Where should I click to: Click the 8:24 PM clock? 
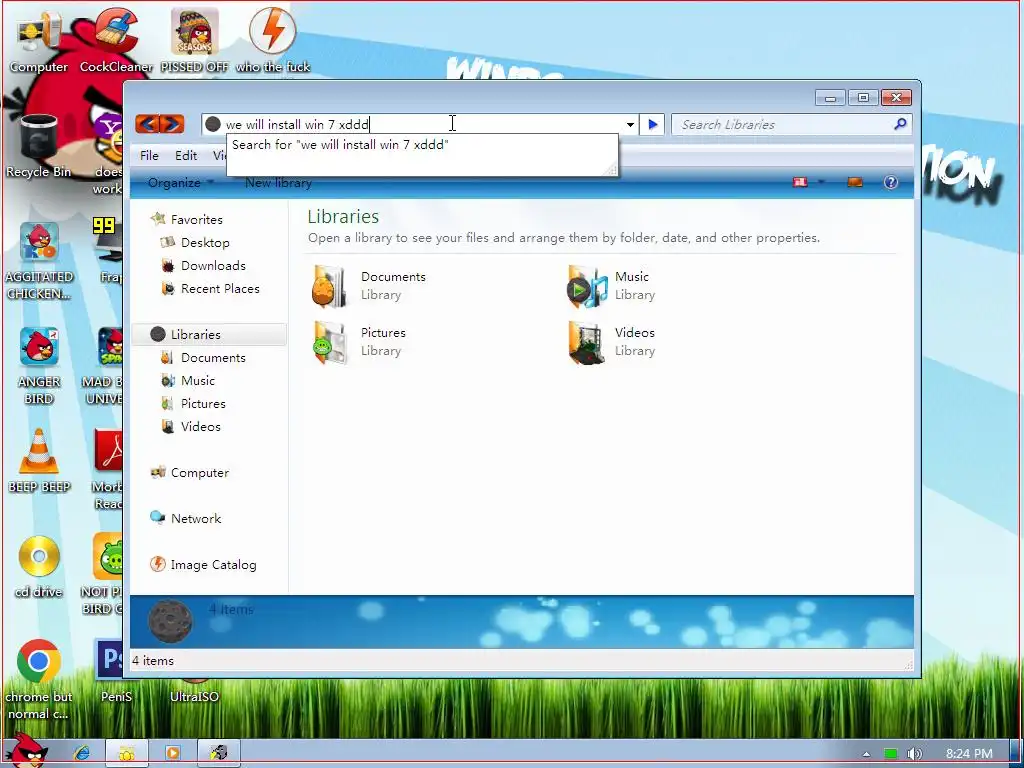click(969, 754)
